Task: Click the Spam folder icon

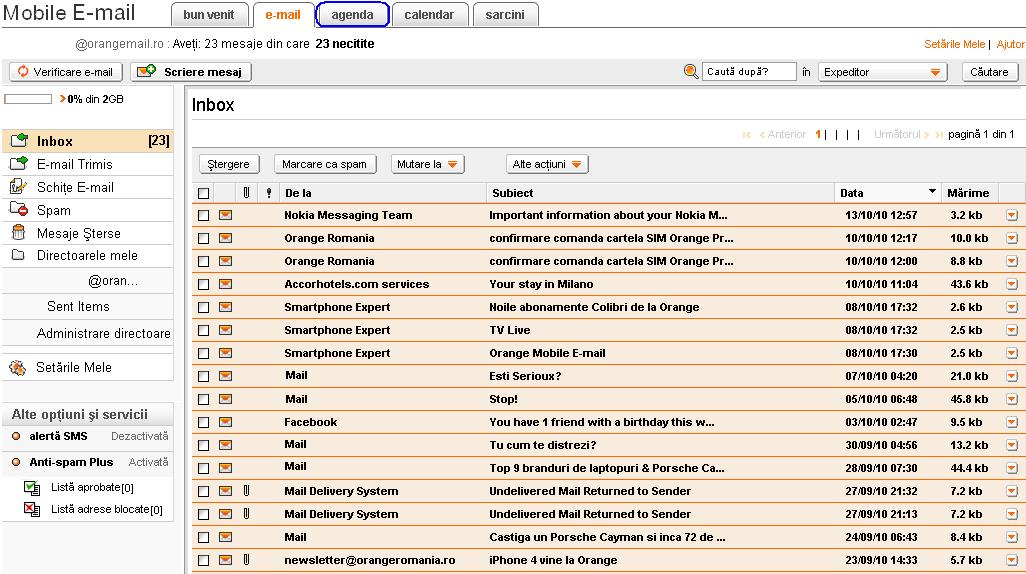Action: (x=19, y=209)
